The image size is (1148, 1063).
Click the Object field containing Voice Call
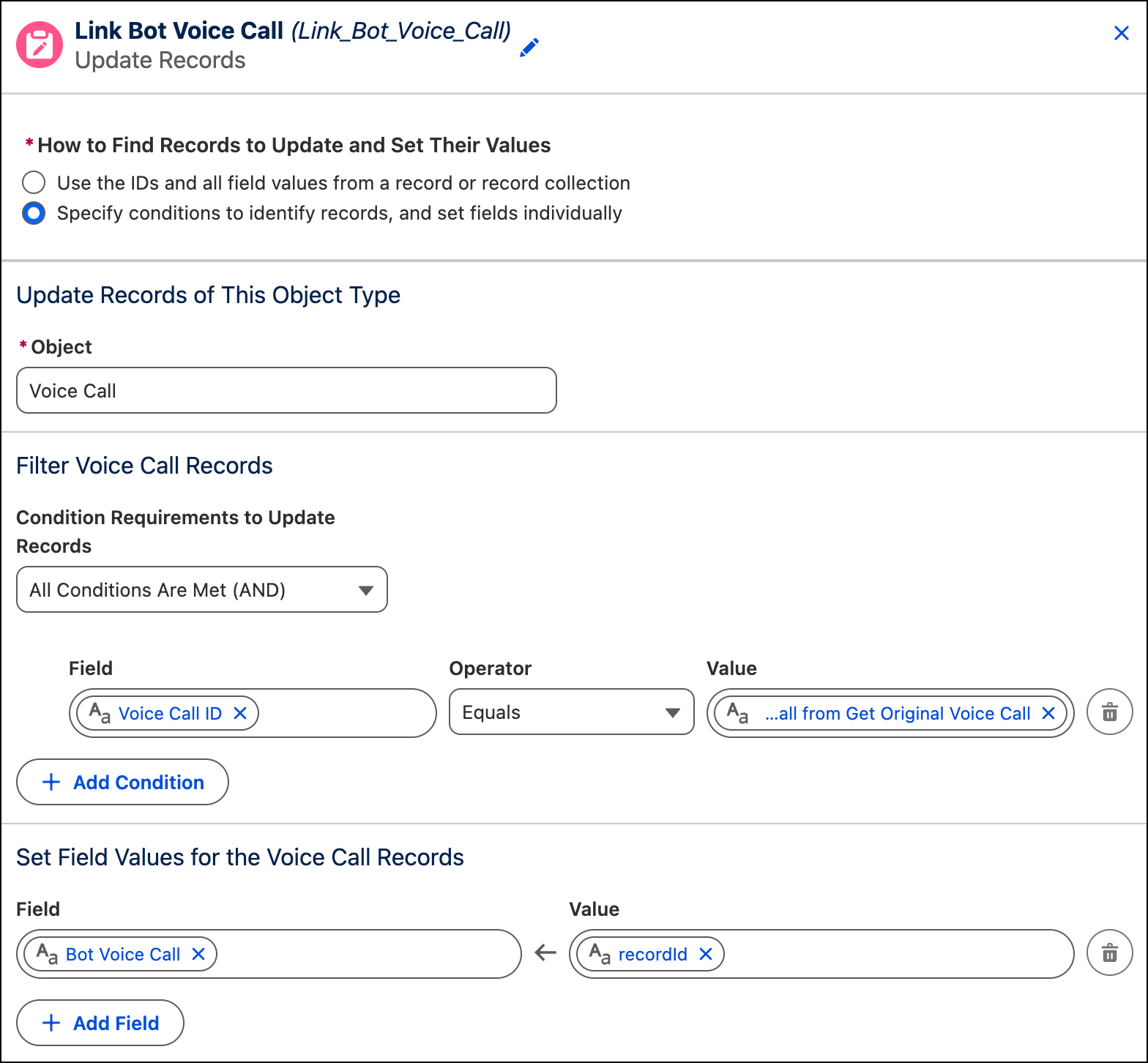(286, 390)
